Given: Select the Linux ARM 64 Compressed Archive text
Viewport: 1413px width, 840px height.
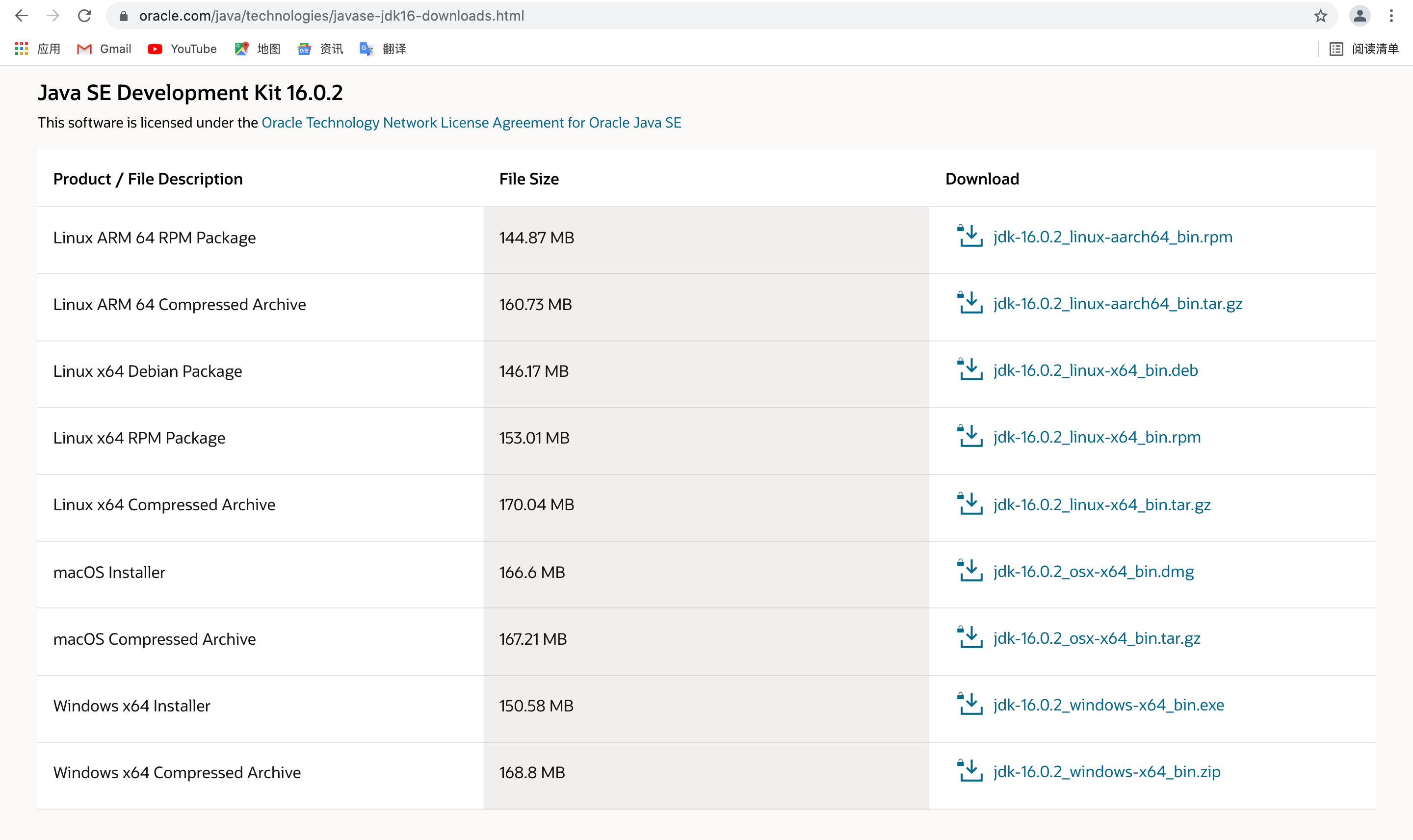Looking at the screenshot, I should coord(180,305).
